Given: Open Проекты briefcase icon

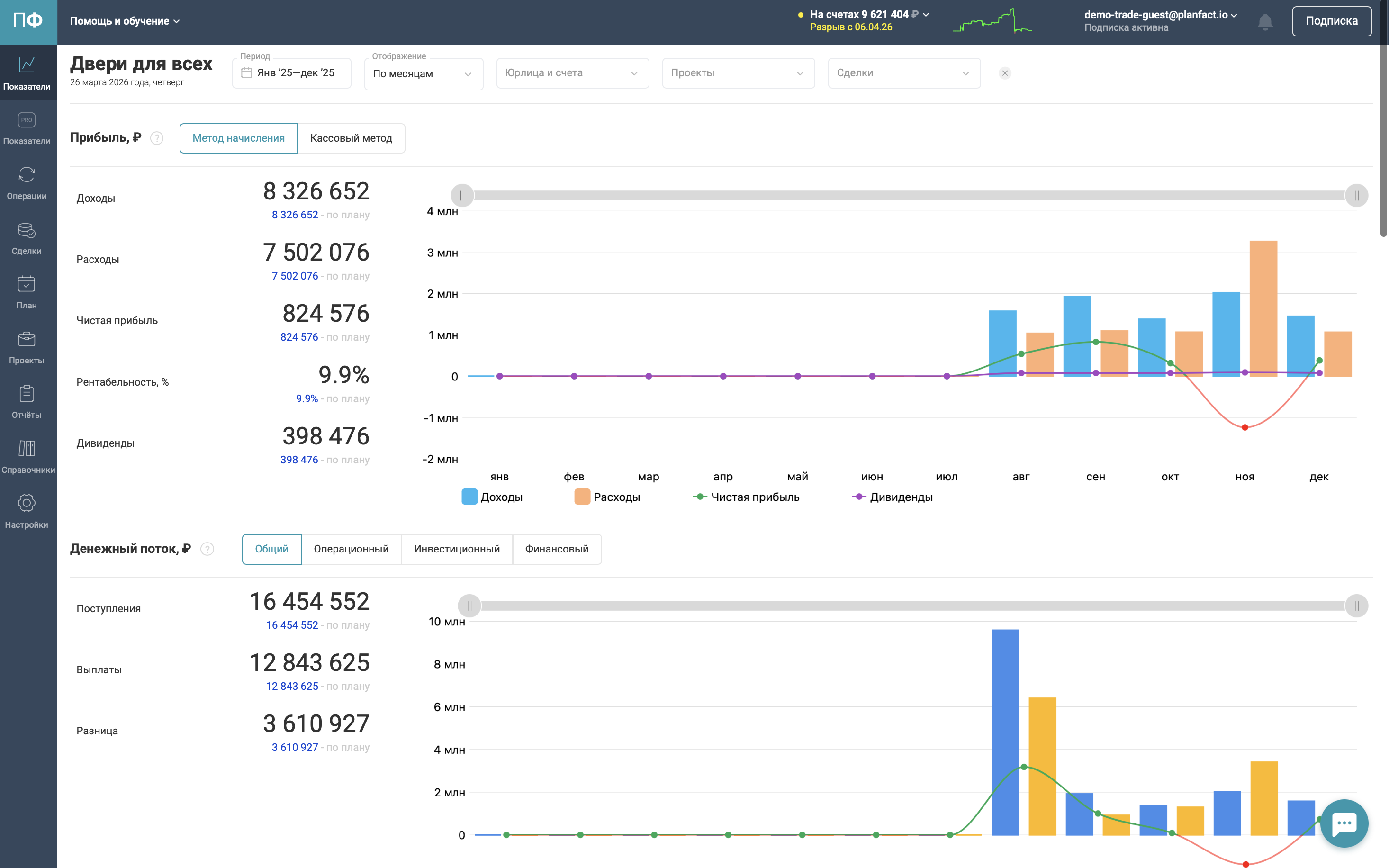Looking at the screenshot, I should (x=27, y=347).
